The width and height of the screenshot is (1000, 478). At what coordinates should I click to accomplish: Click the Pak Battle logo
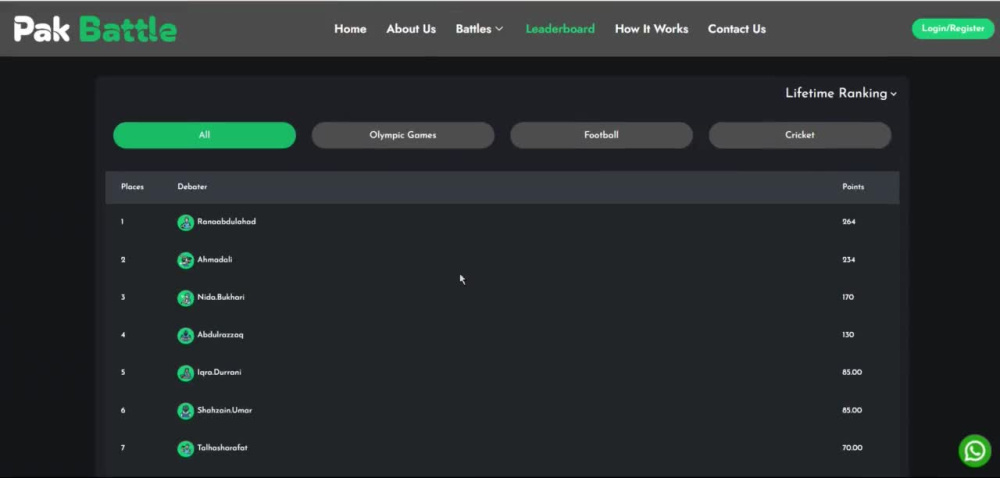click(96, 29)
